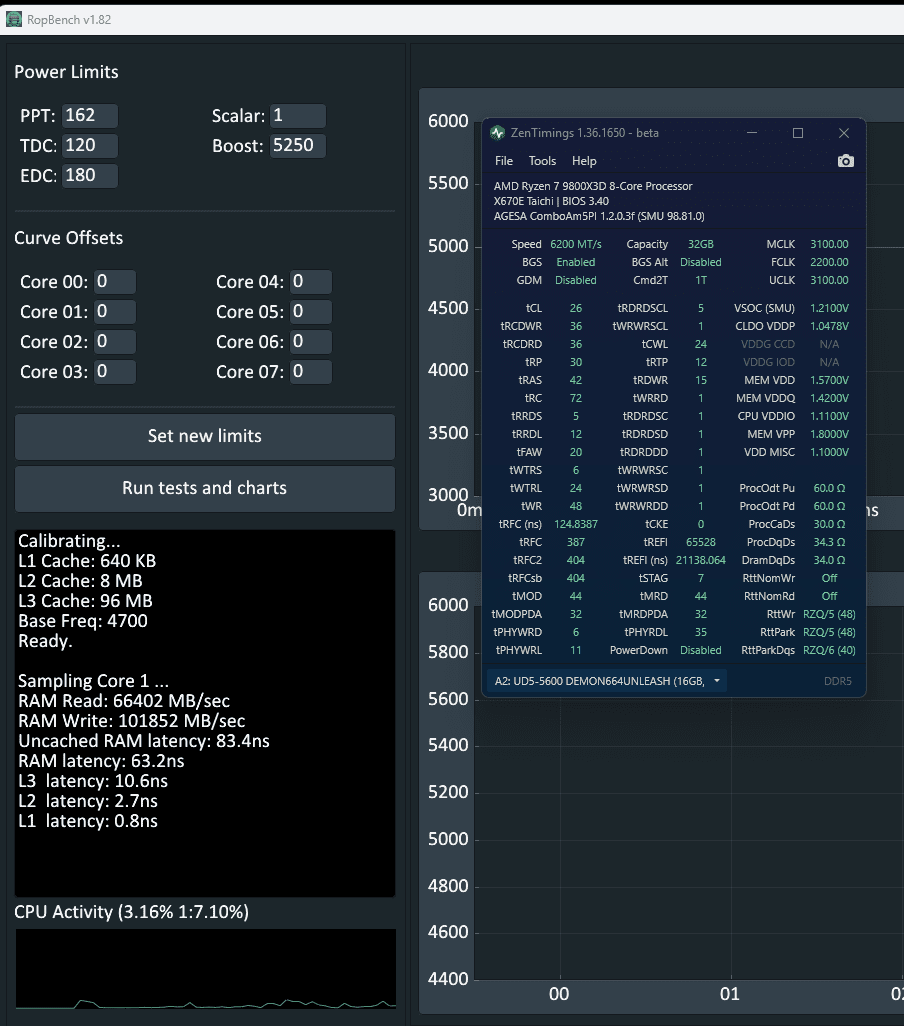Click the FCLK value 2200.00
Screen dimensions: 904x1026
coord(829,262)
